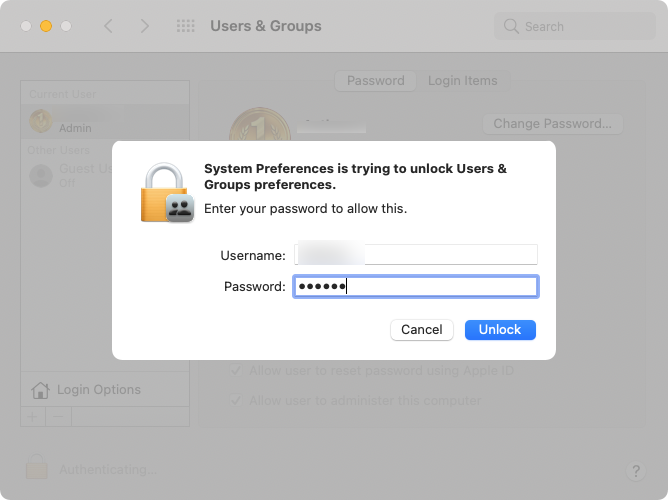The width and height of the screenshot is (668, 500).
Task: Click the Authenticating… status text
Action: click(108, 469)
